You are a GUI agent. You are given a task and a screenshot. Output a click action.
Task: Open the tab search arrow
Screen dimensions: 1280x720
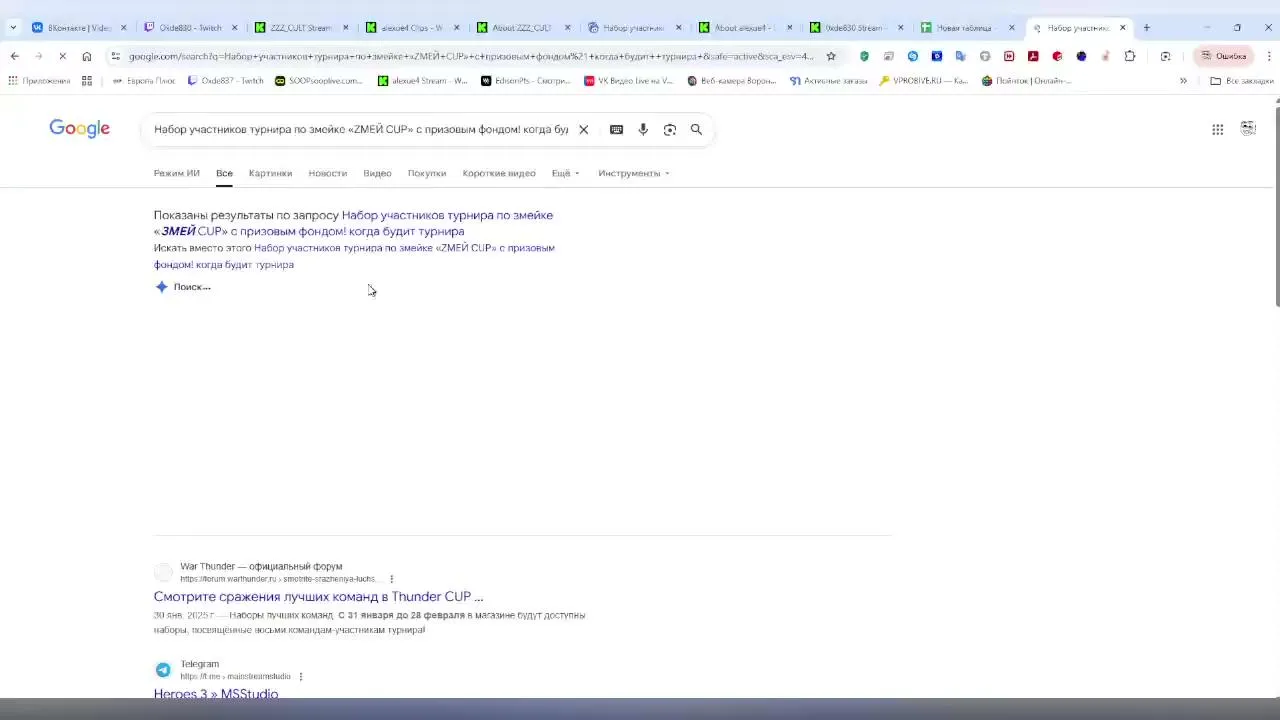(x=12, y=27)
